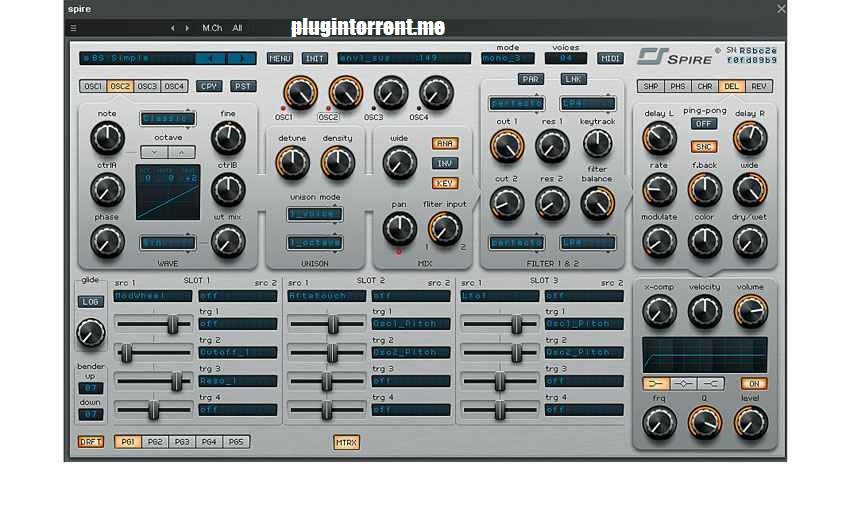The height and width of the screenshot is (505, 850).
Task: Open the MTRX matrix button
Action: coord(346,442)
